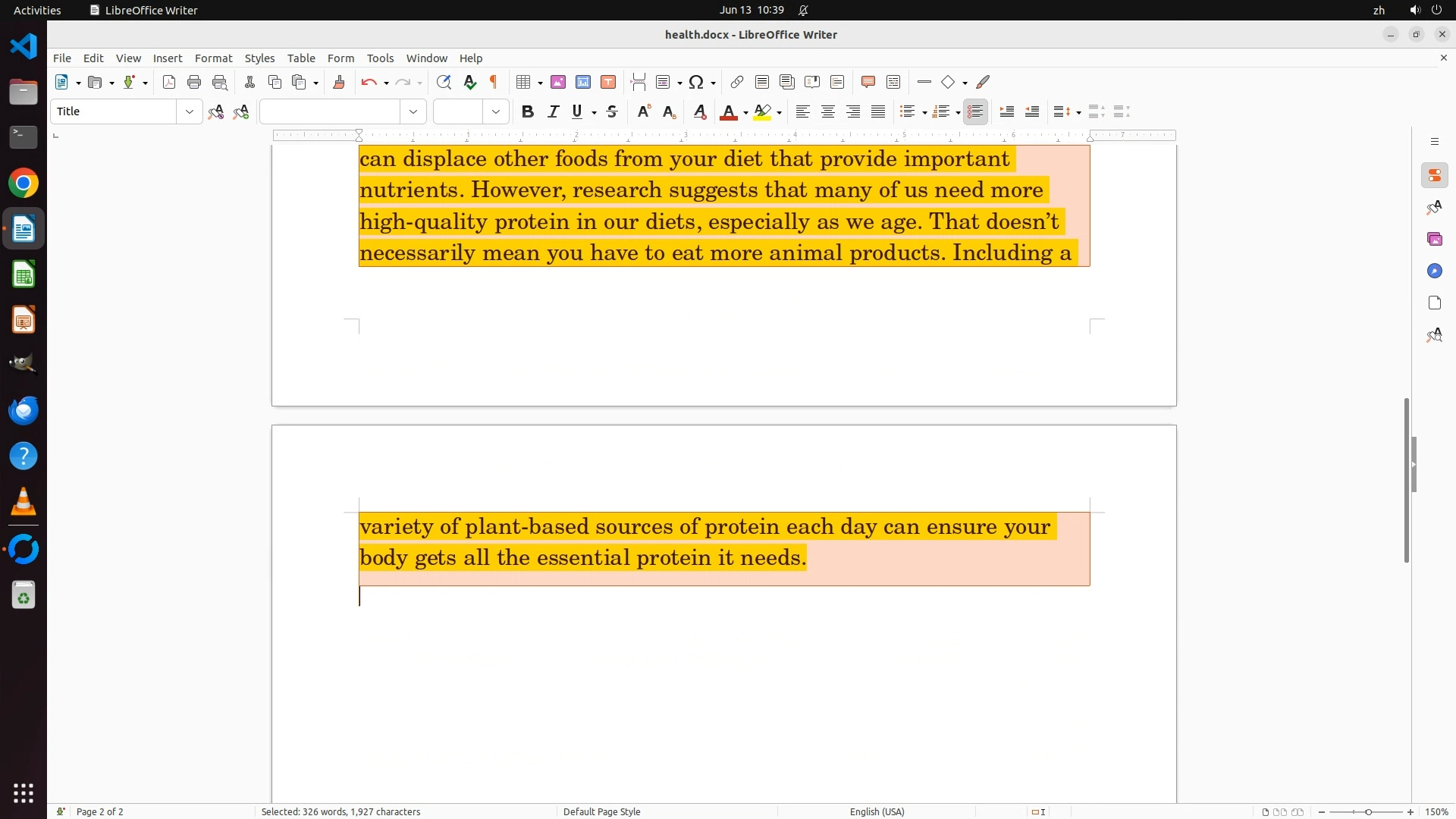Click the Insert Hyperlink icon
Screen dimensions: 1456x819
pos(736,83)
